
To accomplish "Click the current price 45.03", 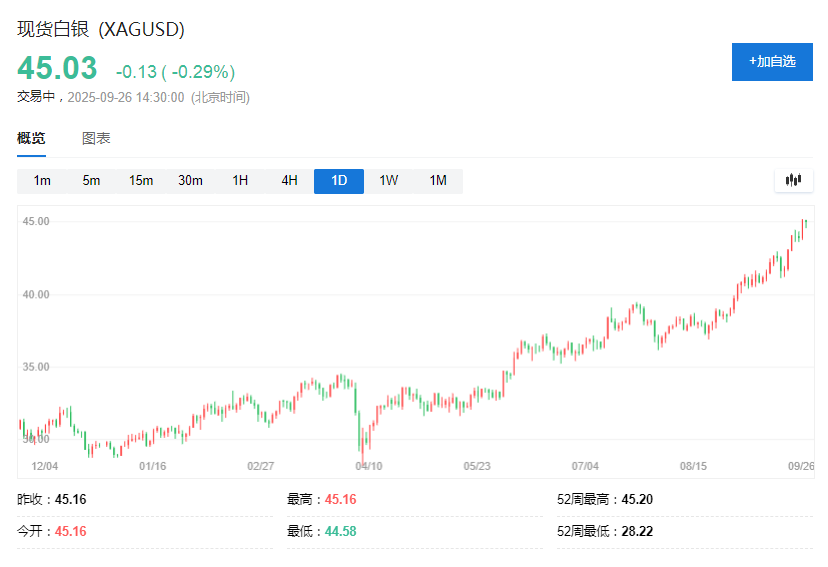I will click(57, 69).
